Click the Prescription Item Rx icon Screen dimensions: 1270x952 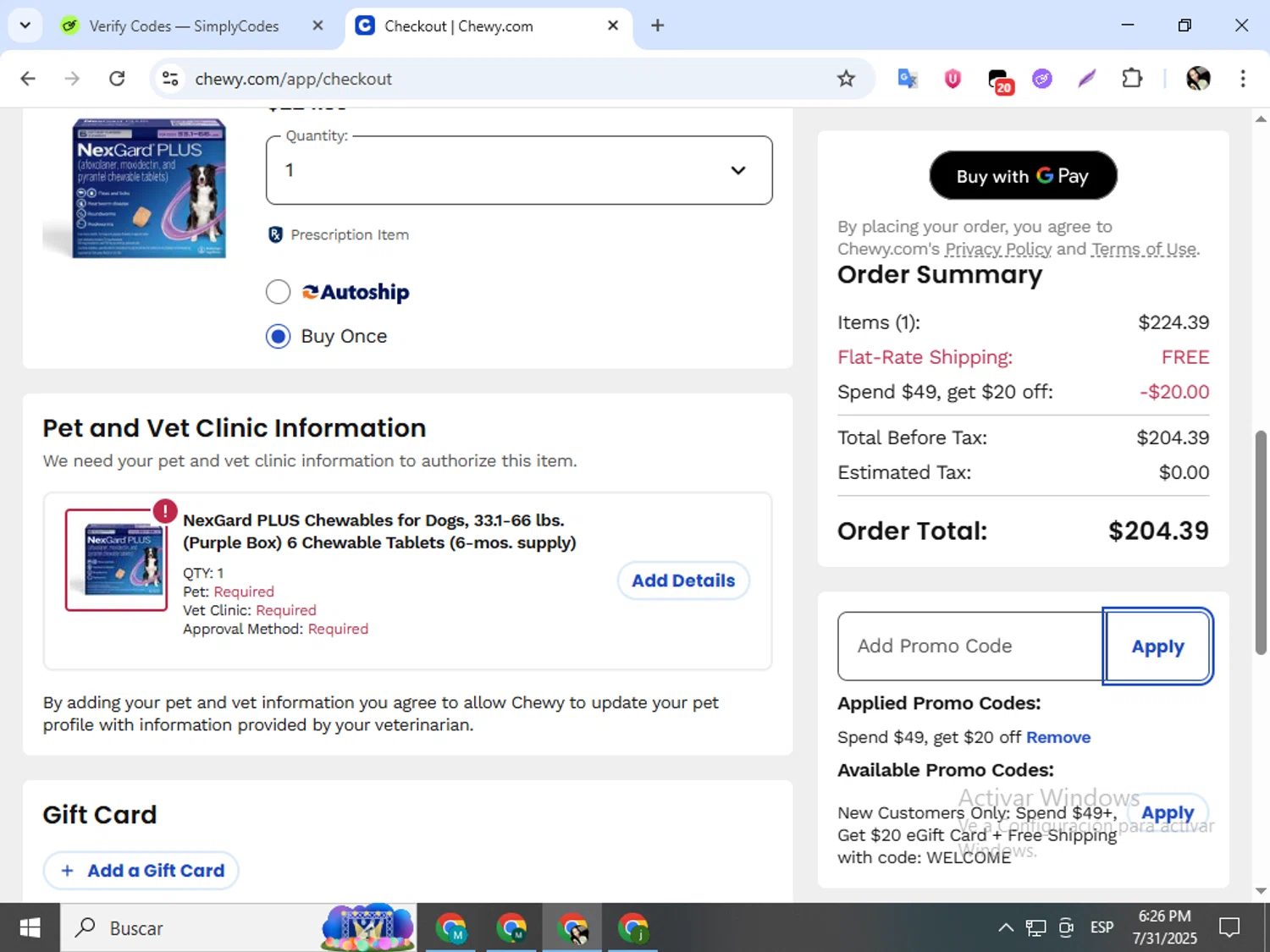click(275, 234)
